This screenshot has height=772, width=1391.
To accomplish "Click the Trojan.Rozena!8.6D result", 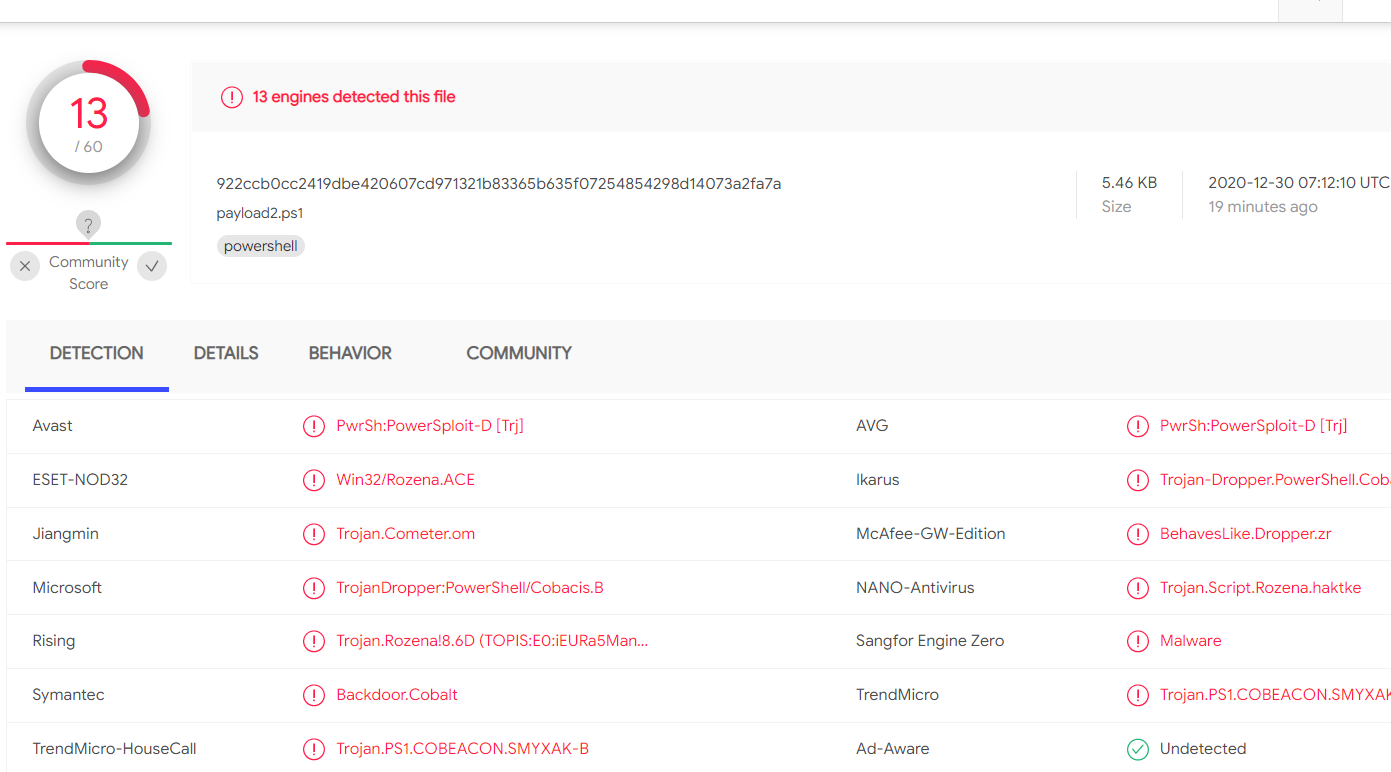I will coord(492,641).
